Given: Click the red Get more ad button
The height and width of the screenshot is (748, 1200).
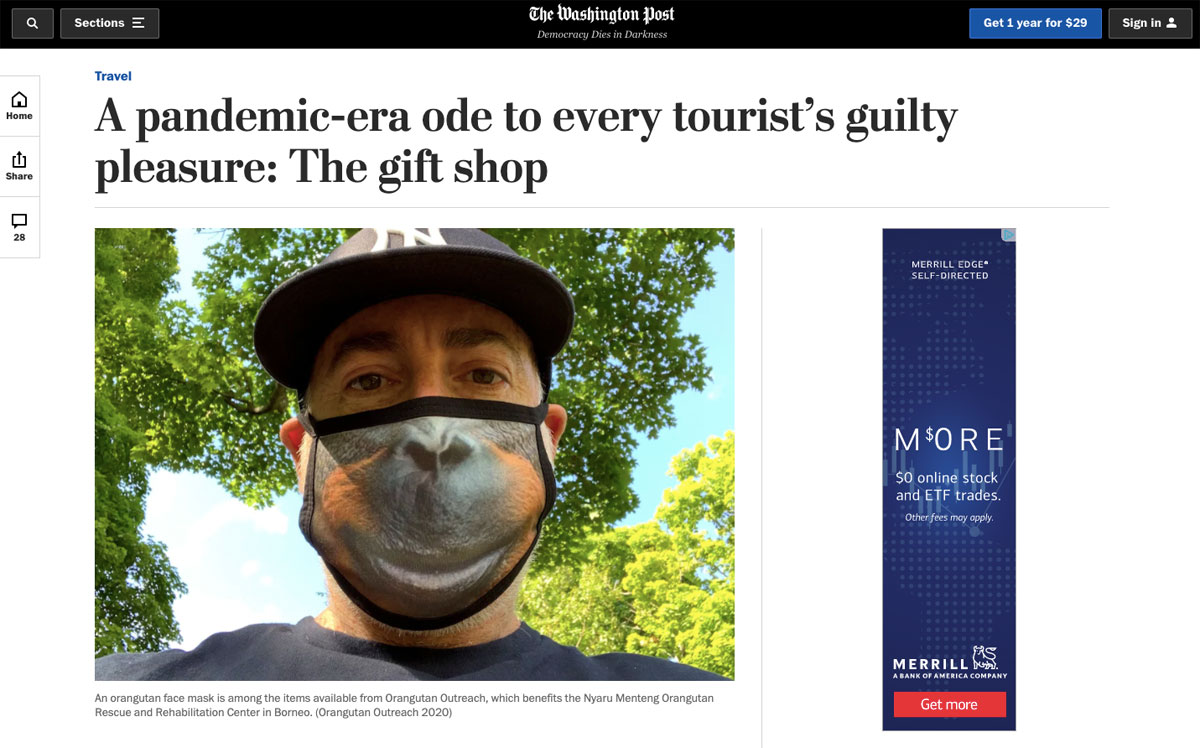Looking at the screenshot, I should point(949,704).
